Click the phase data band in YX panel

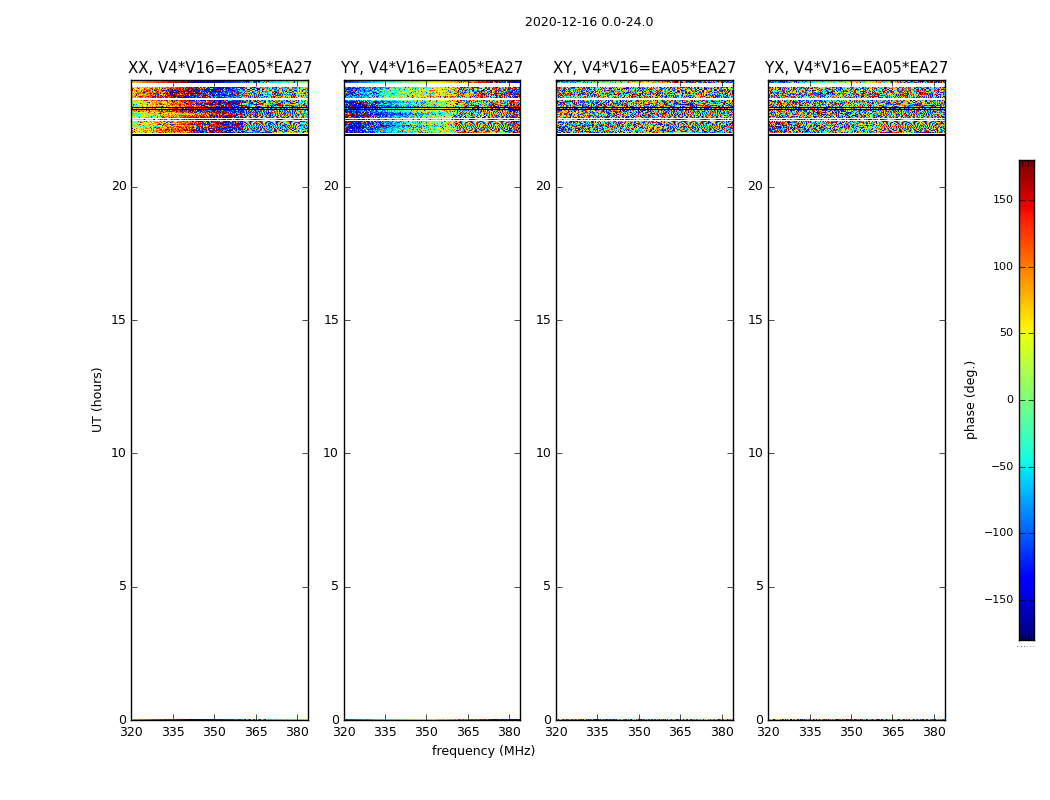click(x=856, y=108)
